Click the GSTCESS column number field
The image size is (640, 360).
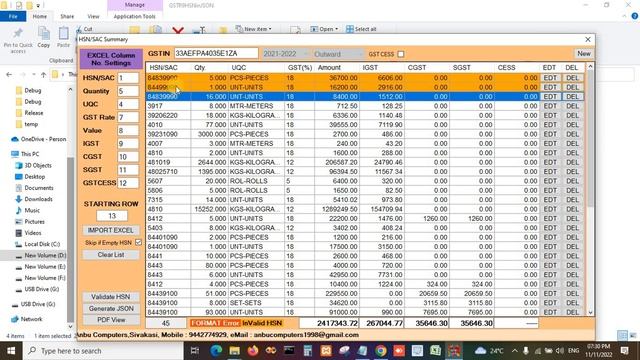click(128, 183)
